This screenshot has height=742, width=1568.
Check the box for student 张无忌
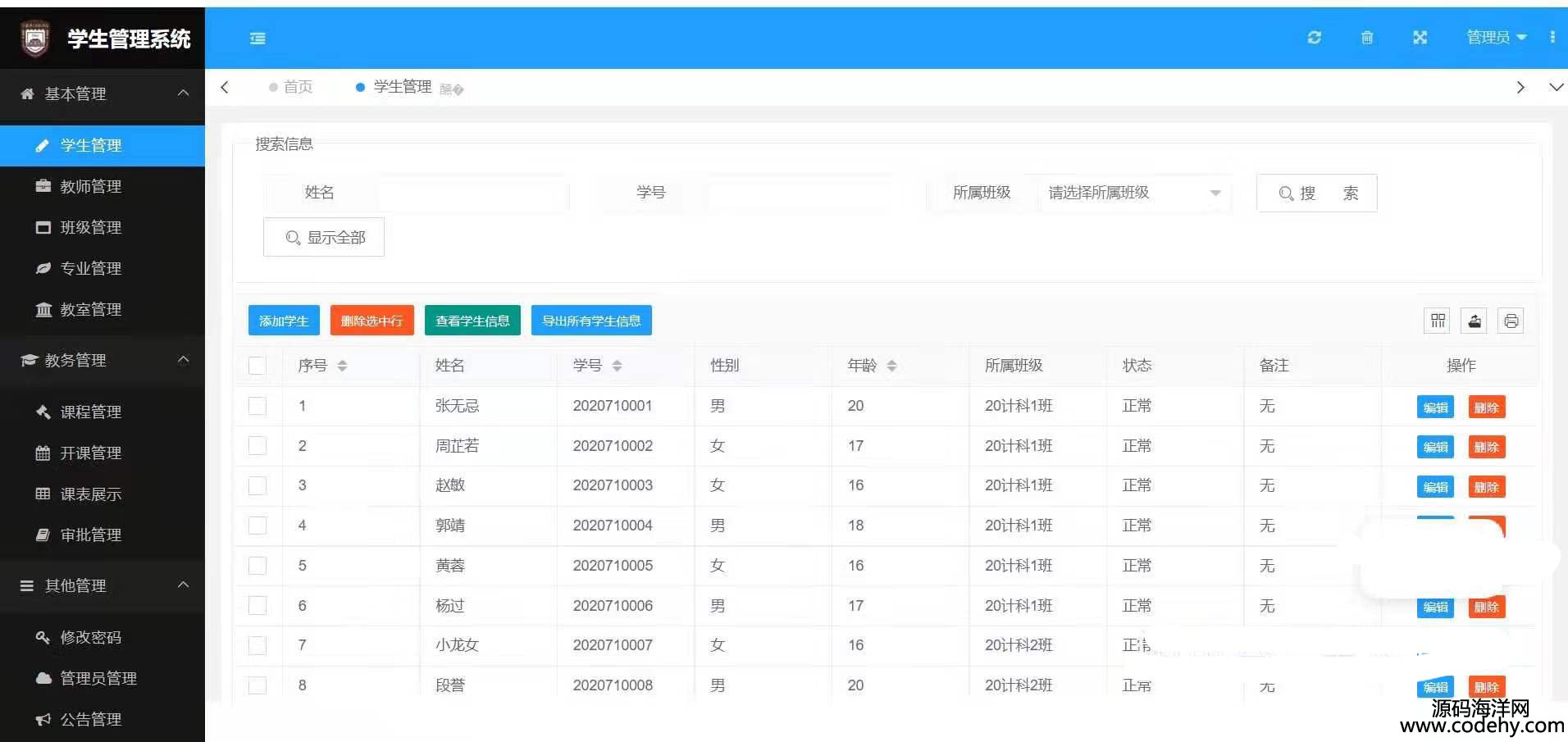click(x=258, y=406)
